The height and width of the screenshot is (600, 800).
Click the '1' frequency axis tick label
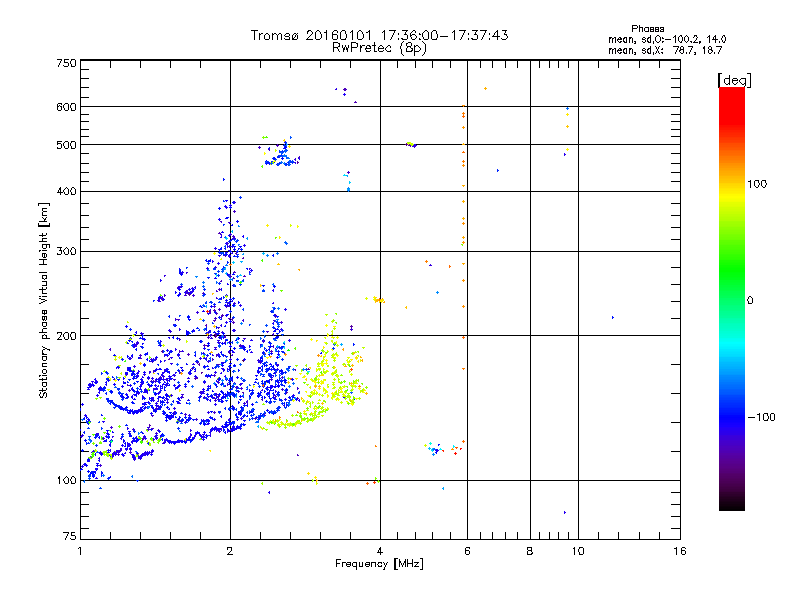click(80, 551)
